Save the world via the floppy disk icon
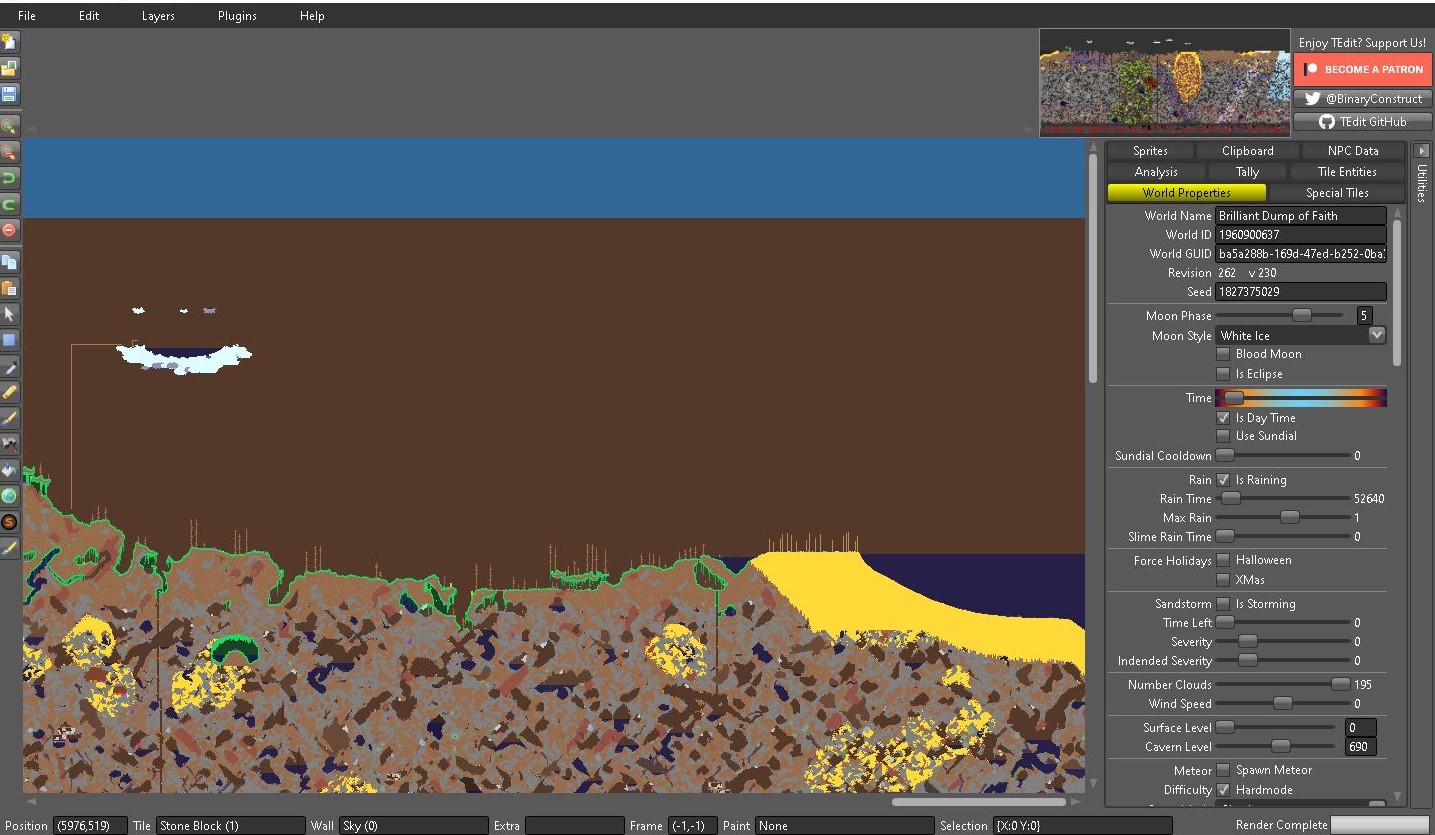Image resolution: width=1435 pixels, height=835 pixels. pyautogui.click(x=12, y=94)
